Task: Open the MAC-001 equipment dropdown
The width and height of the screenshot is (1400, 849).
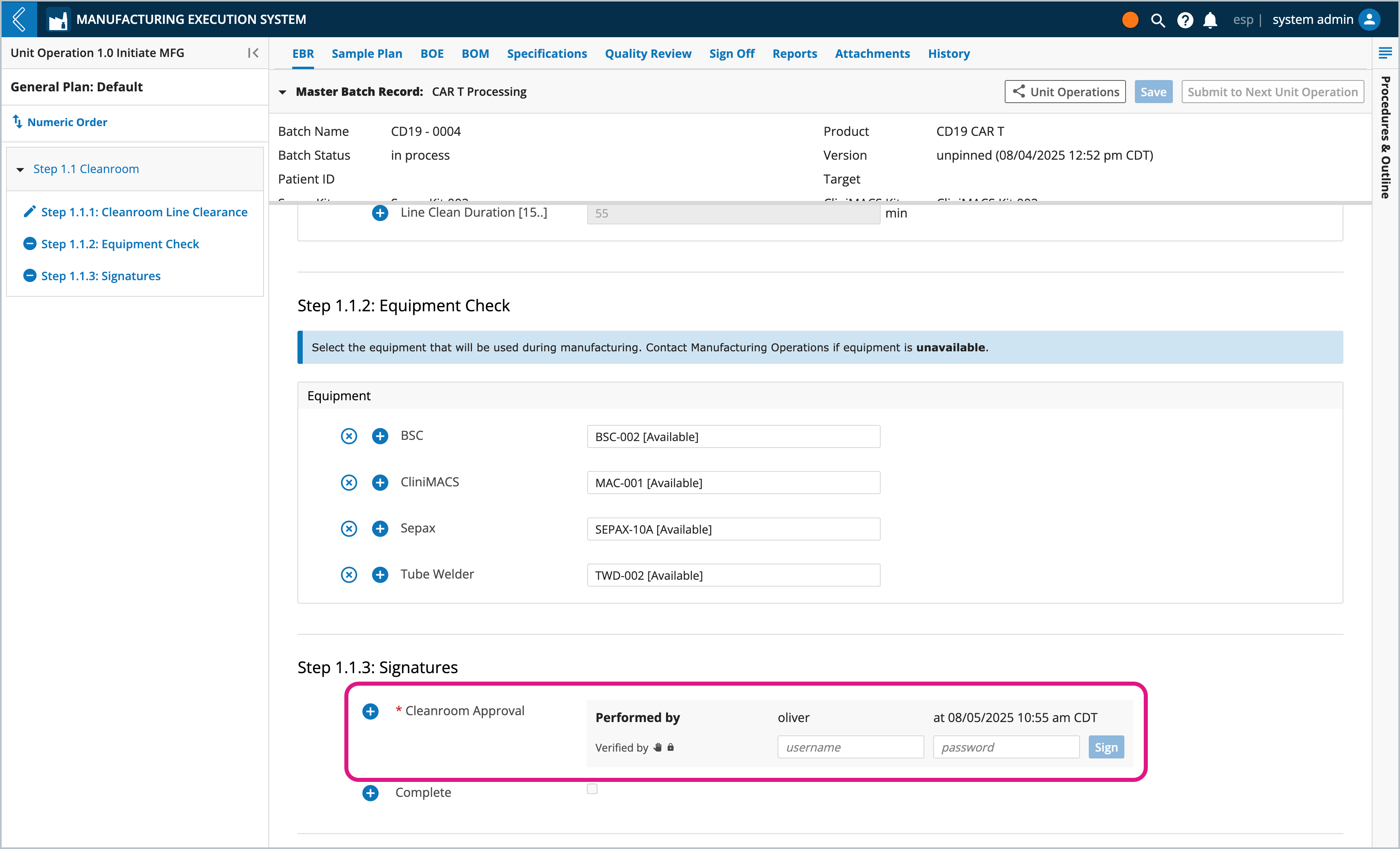Action: click(x=734, y=482)
